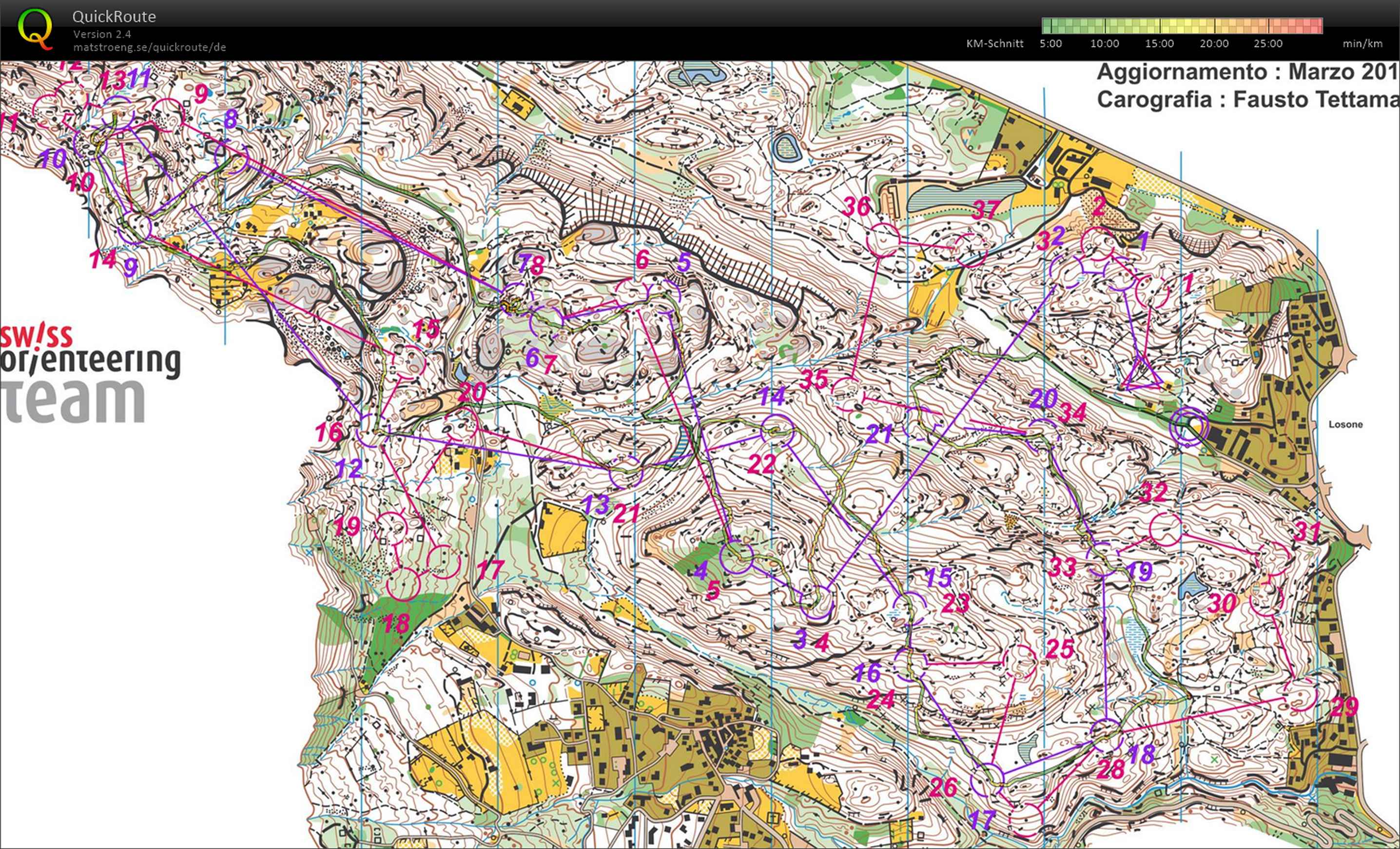The height and width of the screenshot is (849, 1400).
Task: Click the purple start triangle on map
Action: click(1142, 375)
